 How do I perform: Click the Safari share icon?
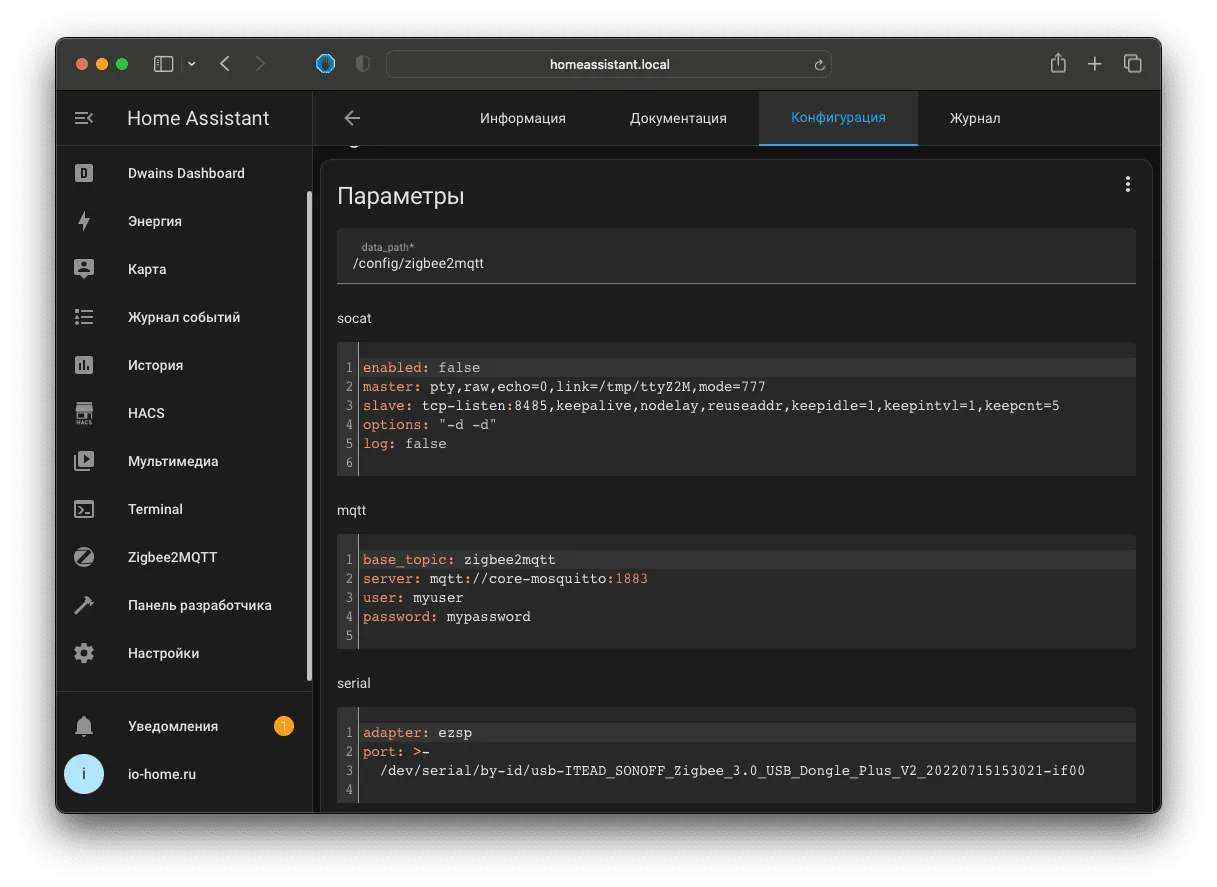point(1058,63)
